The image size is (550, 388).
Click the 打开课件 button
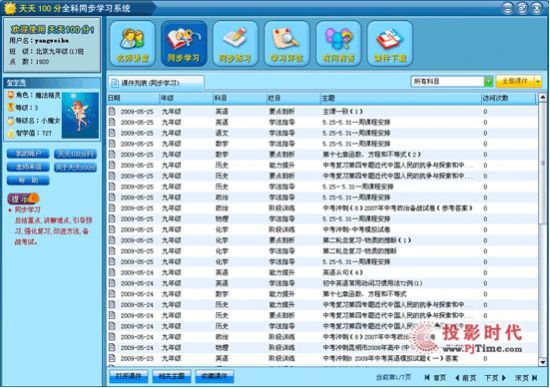click(x=129, y=376)
